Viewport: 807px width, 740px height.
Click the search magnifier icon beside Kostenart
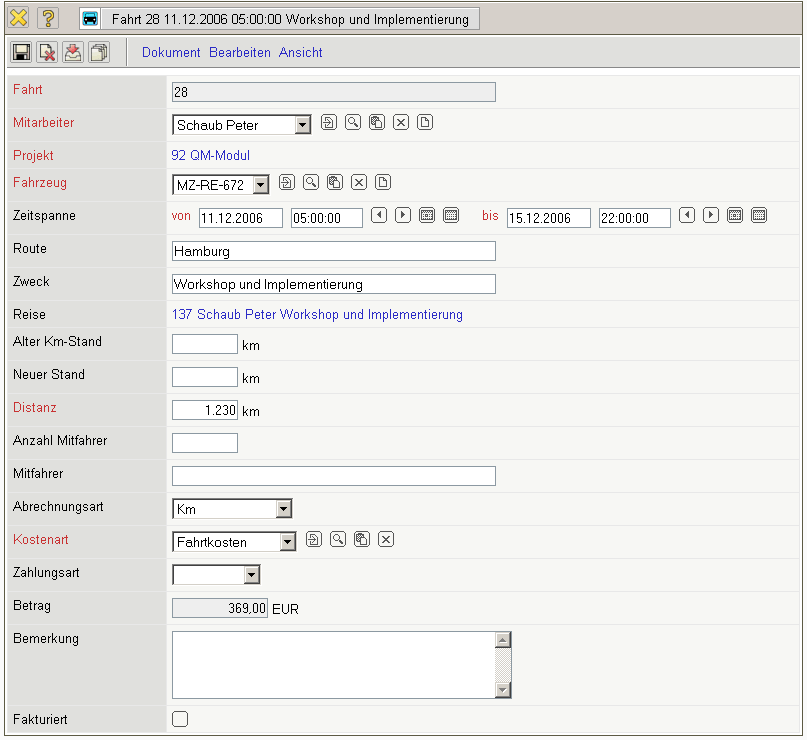(x=338, y=540)
